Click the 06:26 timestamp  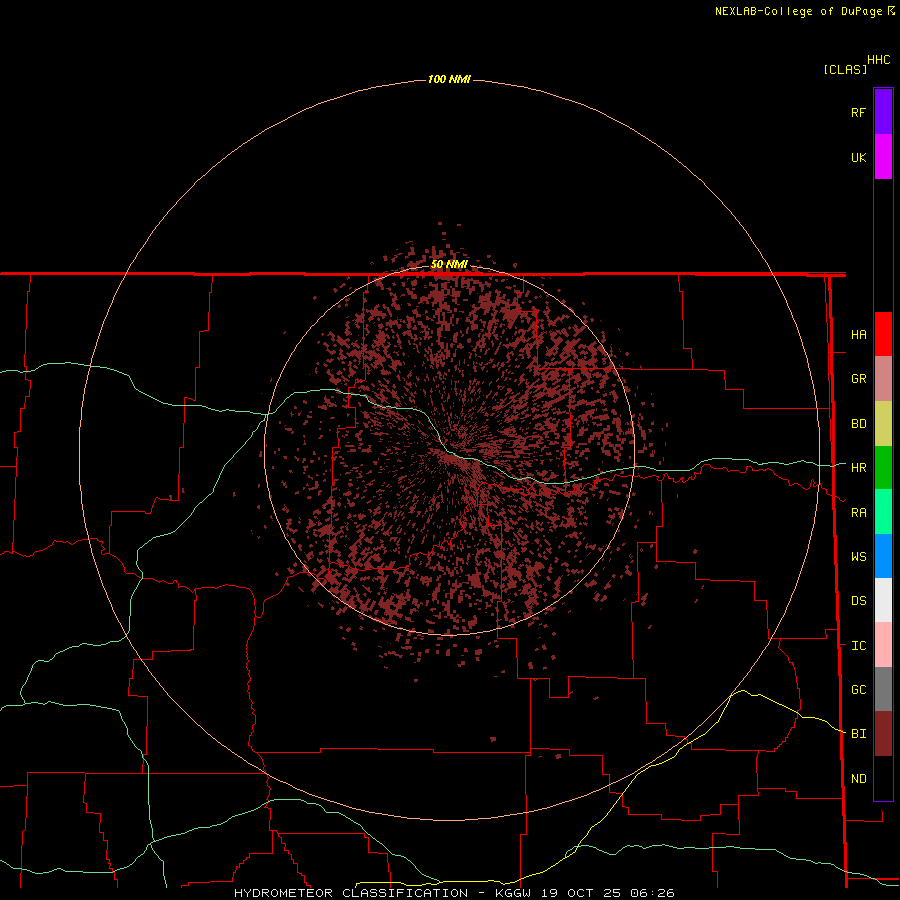pos(652,893)
